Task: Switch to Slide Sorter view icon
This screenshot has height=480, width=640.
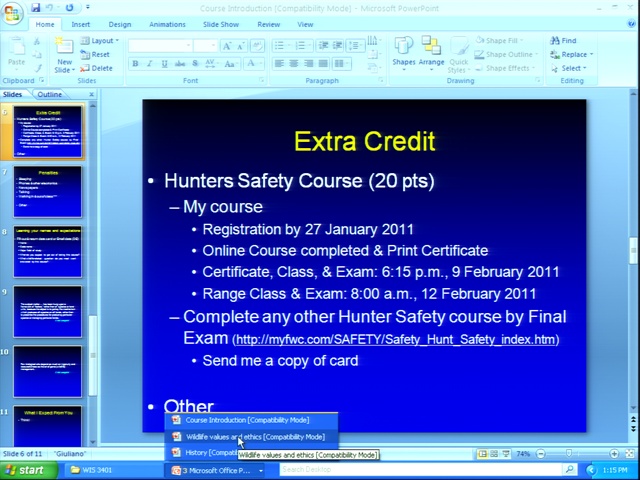Action: click(x=494, y=453)
